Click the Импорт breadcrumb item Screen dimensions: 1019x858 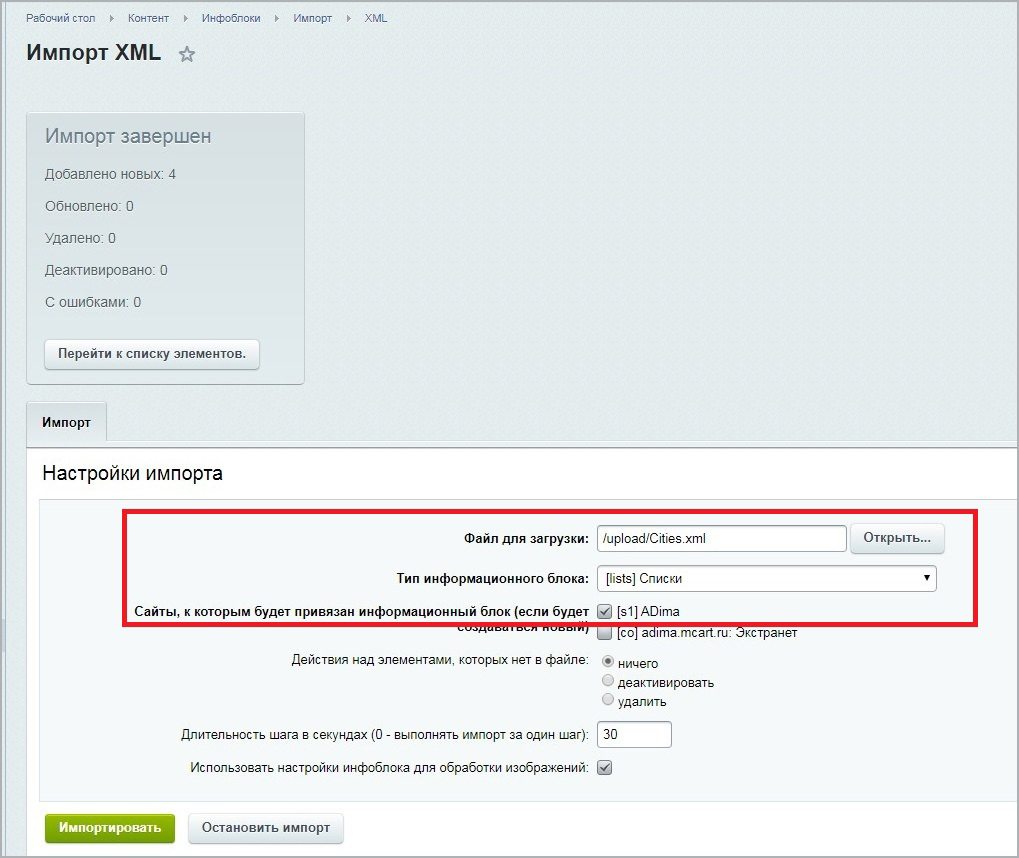(x=313, y=18)
